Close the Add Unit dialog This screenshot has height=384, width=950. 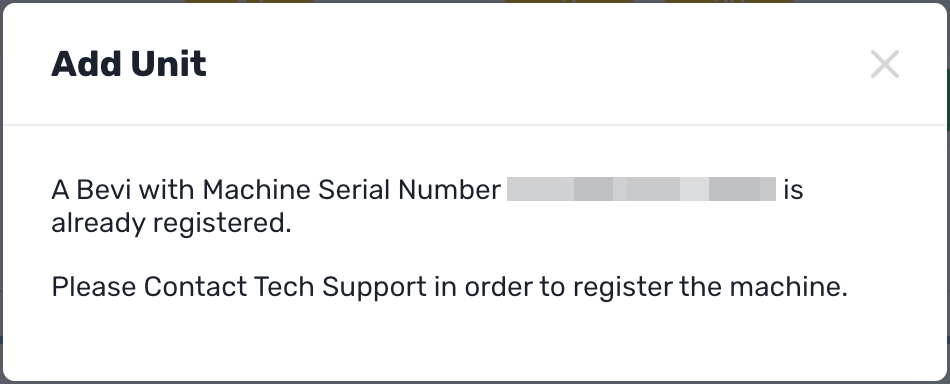coord(885,64)
